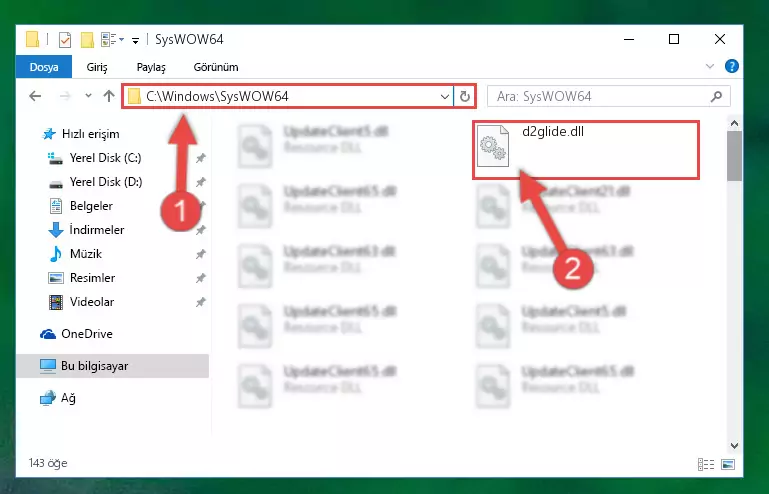769x494 pixels.
Task: Click the d2glide.dll gear file icon
Action: (493, 146)
